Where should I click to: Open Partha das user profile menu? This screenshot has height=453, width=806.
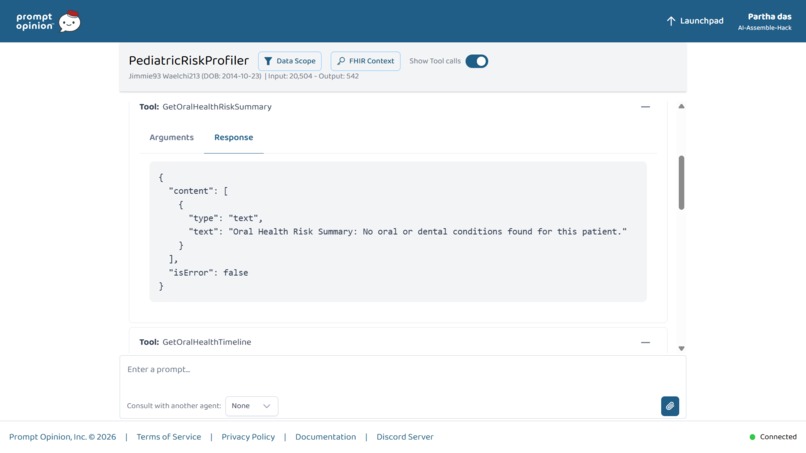(764, 22)
